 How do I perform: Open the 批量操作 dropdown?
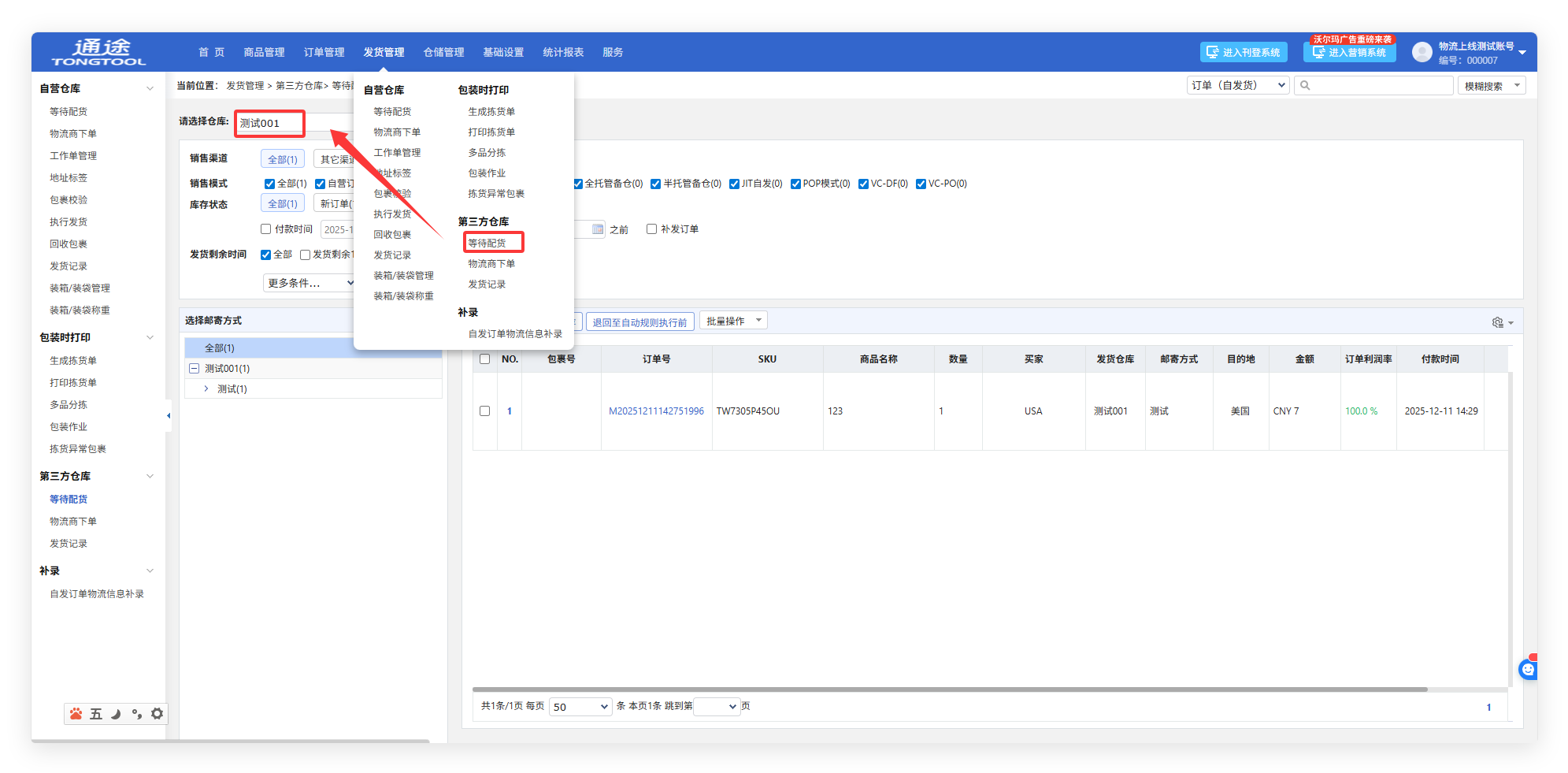click(732, 321)
